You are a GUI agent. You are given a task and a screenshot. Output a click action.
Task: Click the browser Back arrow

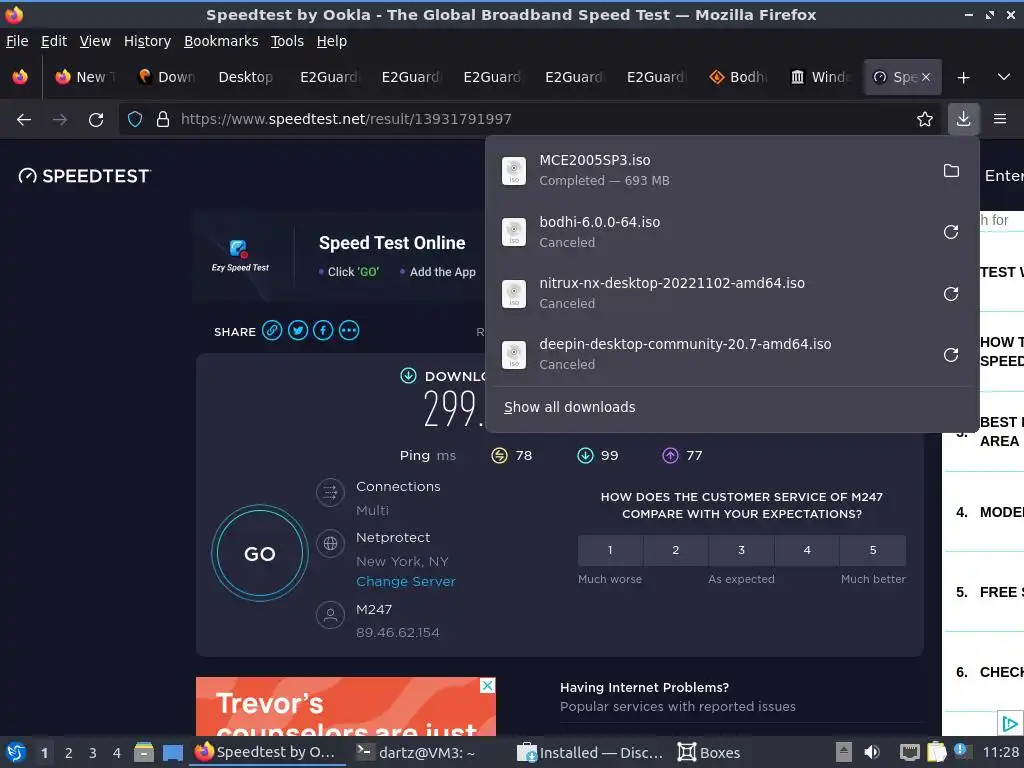(24, 120)
